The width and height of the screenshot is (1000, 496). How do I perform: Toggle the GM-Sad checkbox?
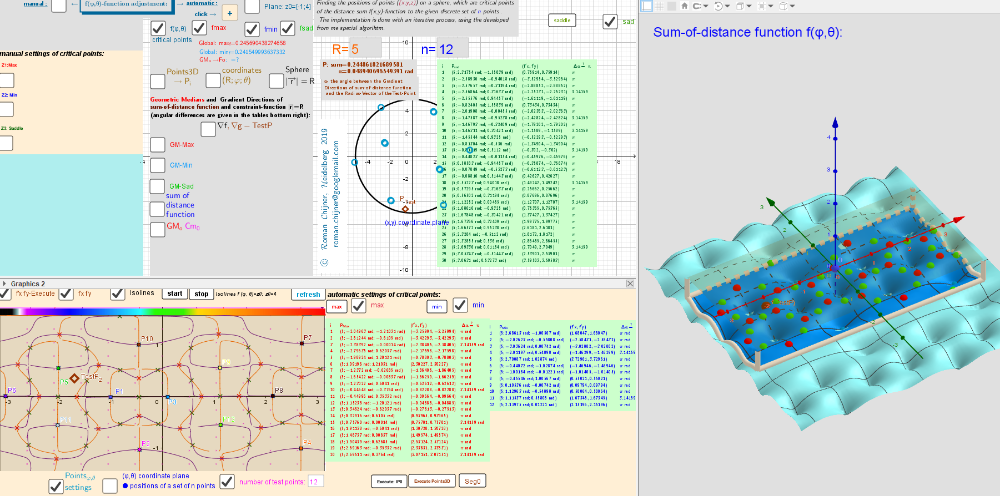click(158, 186)
